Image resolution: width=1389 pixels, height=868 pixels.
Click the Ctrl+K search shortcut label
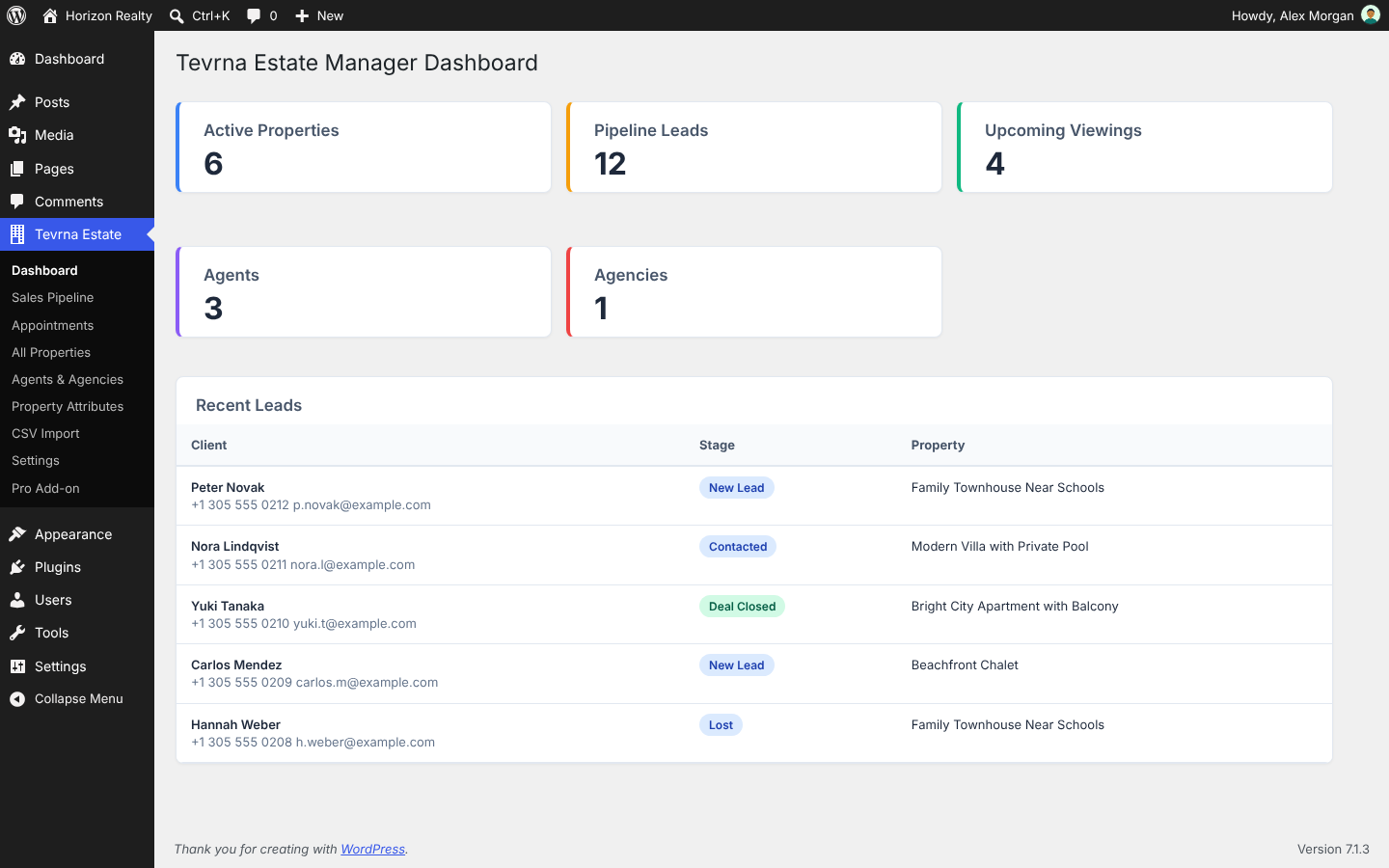[211, 15]
